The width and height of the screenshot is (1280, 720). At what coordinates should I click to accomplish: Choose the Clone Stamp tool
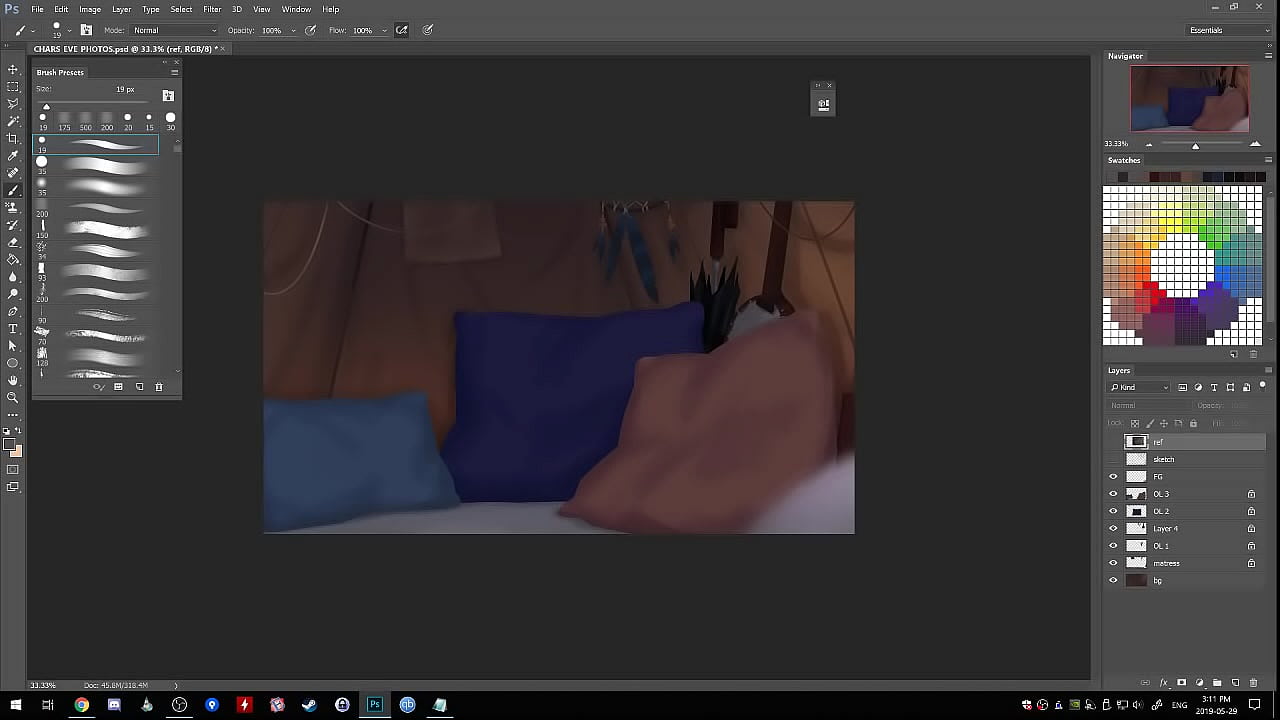pyautogui.click(x=13, y=208)
